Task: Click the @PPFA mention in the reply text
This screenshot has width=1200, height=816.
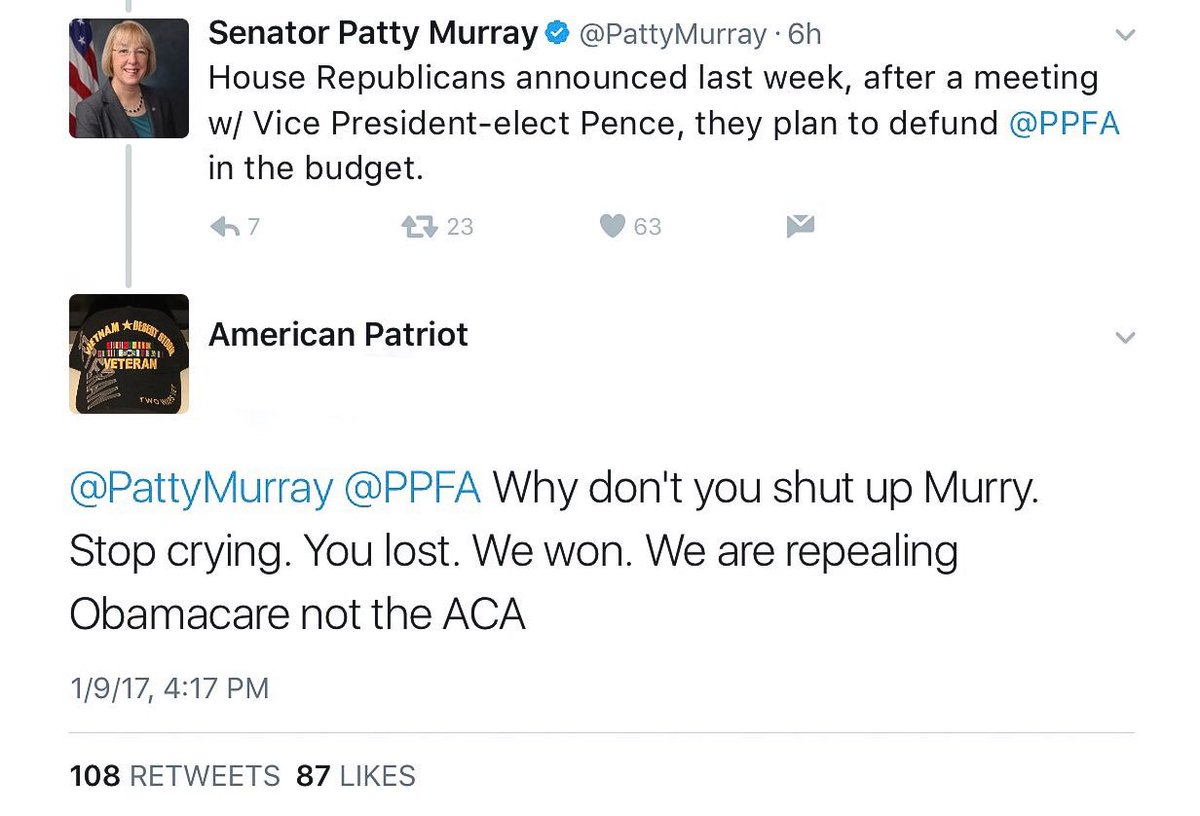Action: click(412, 488)
